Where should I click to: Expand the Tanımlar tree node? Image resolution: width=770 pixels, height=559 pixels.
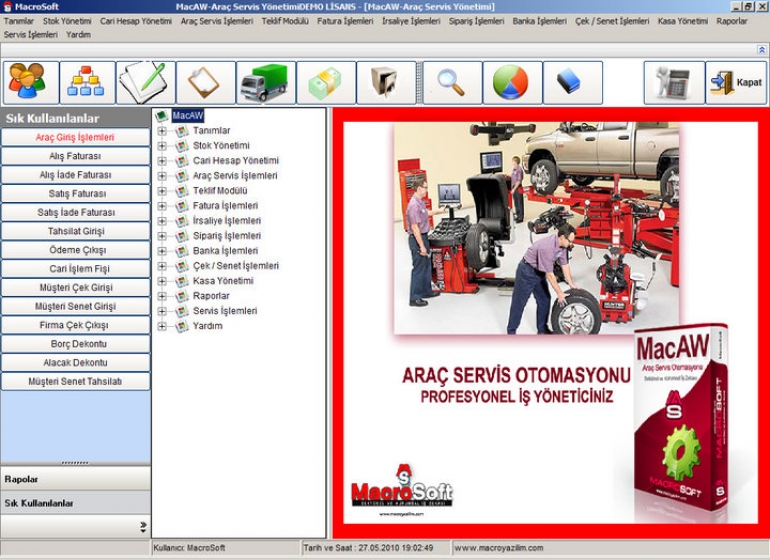pos(162,131)
